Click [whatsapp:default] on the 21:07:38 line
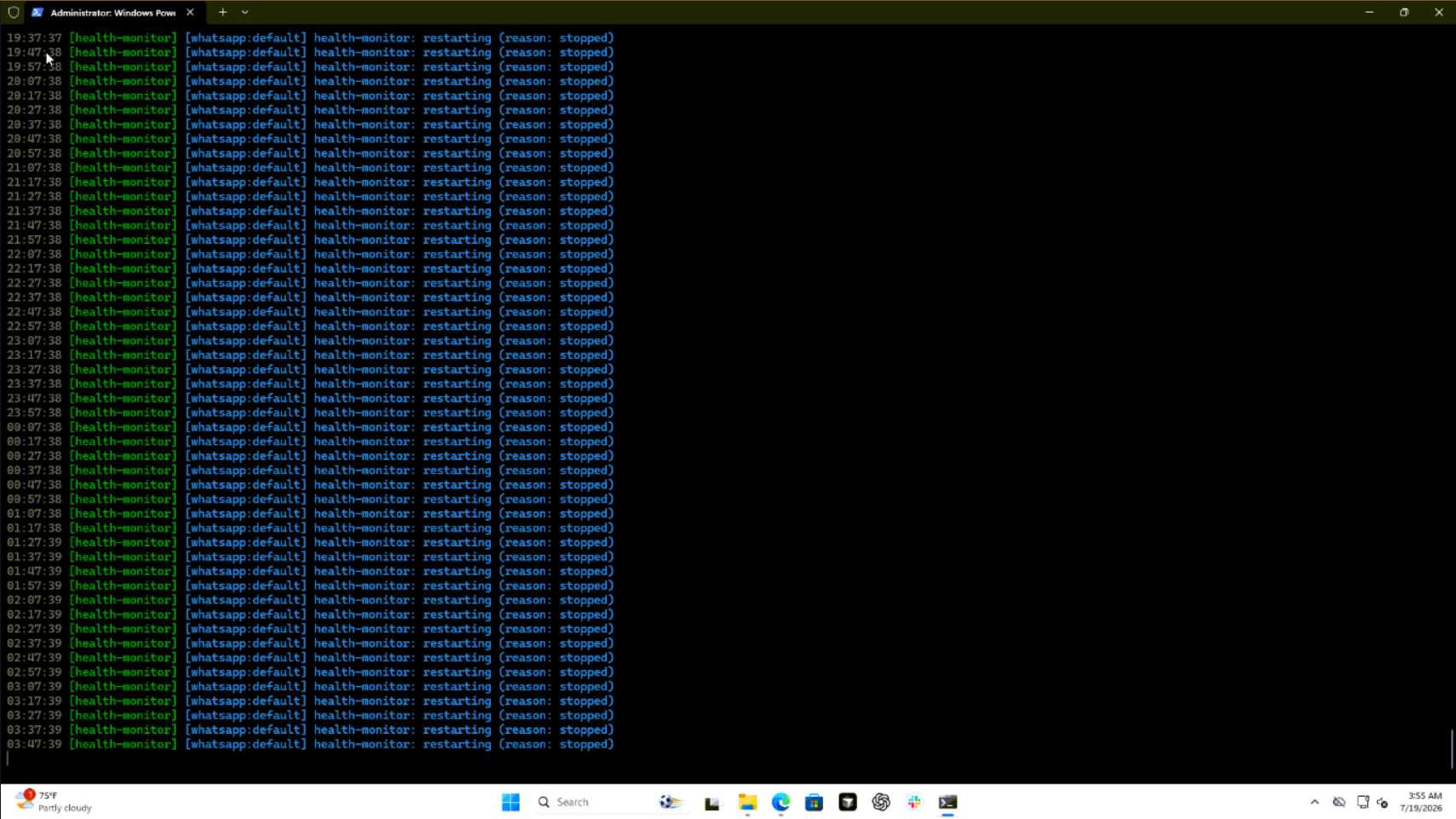 click(x=246, y=168)
